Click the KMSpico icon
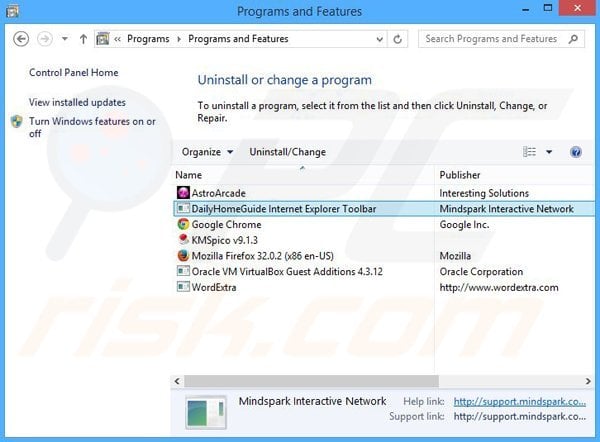Viewport: 600px width, 442px height. pyautogui.click(x=183, y=240)
